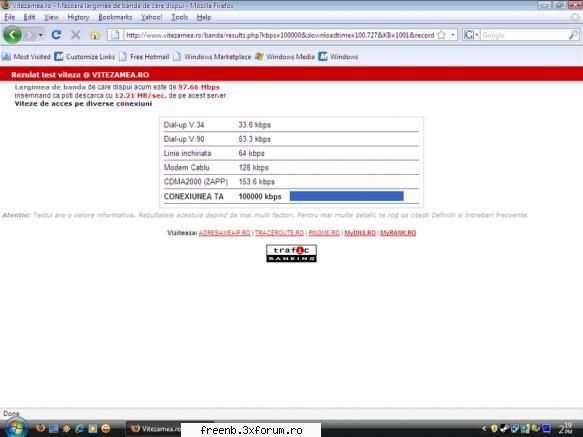Click the 153.6 kbps value
This screenshot has width=583, height=437.
257,181
